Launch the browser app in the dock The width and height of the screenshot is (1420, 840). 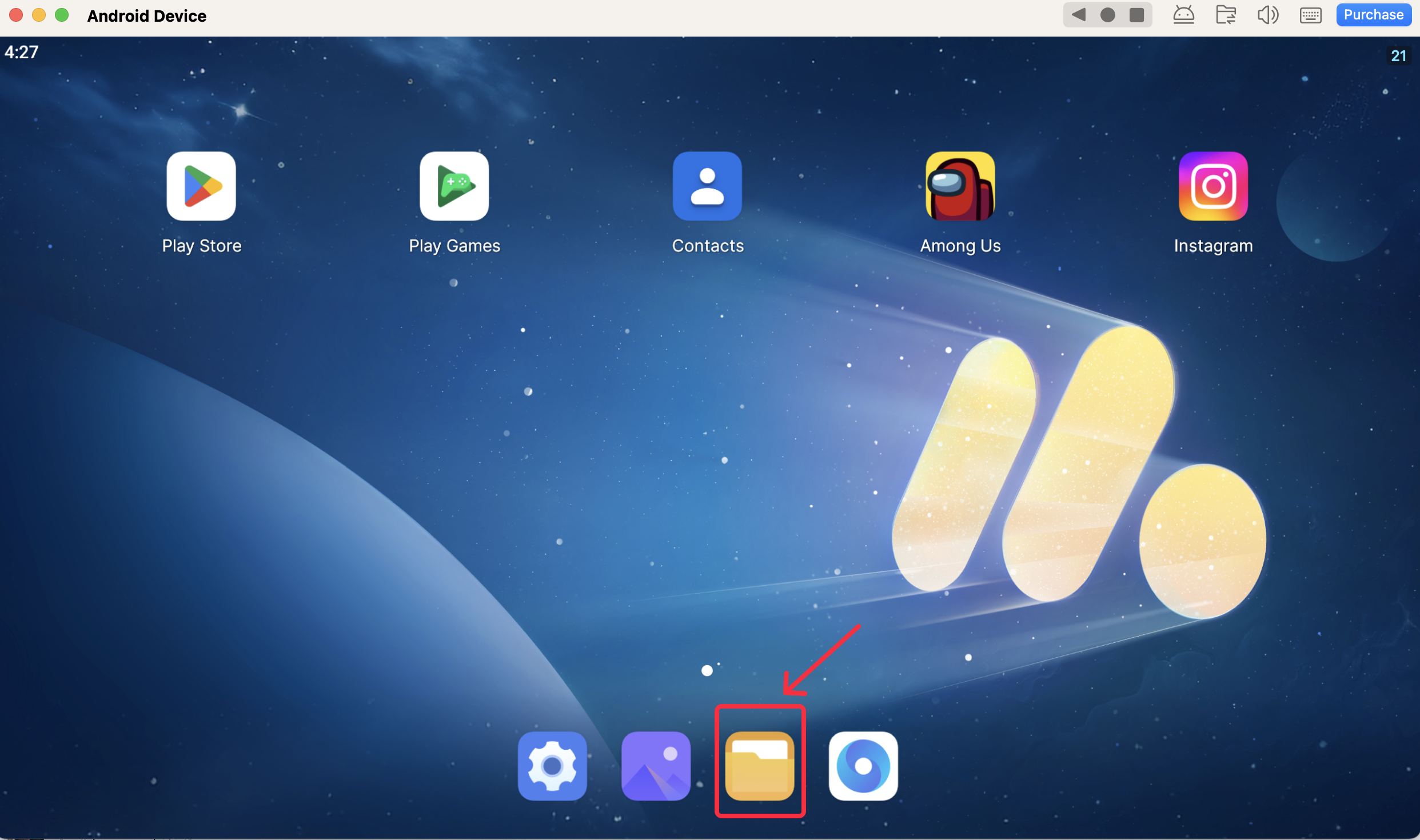point(863,766)
